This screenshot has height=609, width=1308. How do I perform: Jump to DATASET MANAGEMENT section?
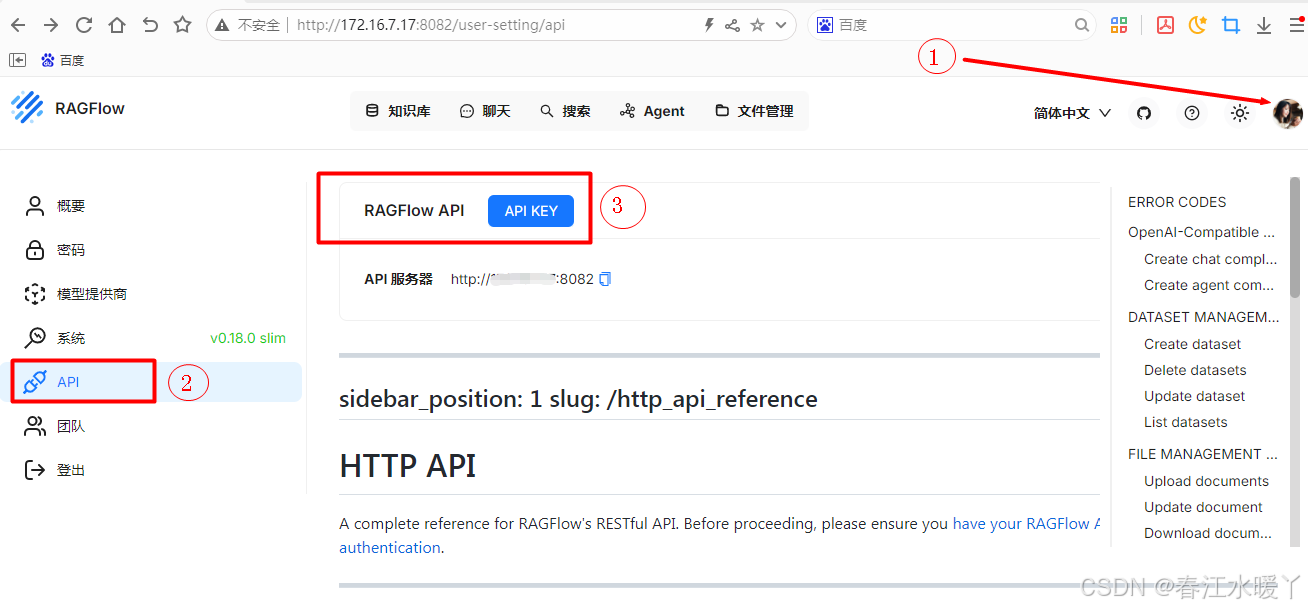(x=1204, y=317)
